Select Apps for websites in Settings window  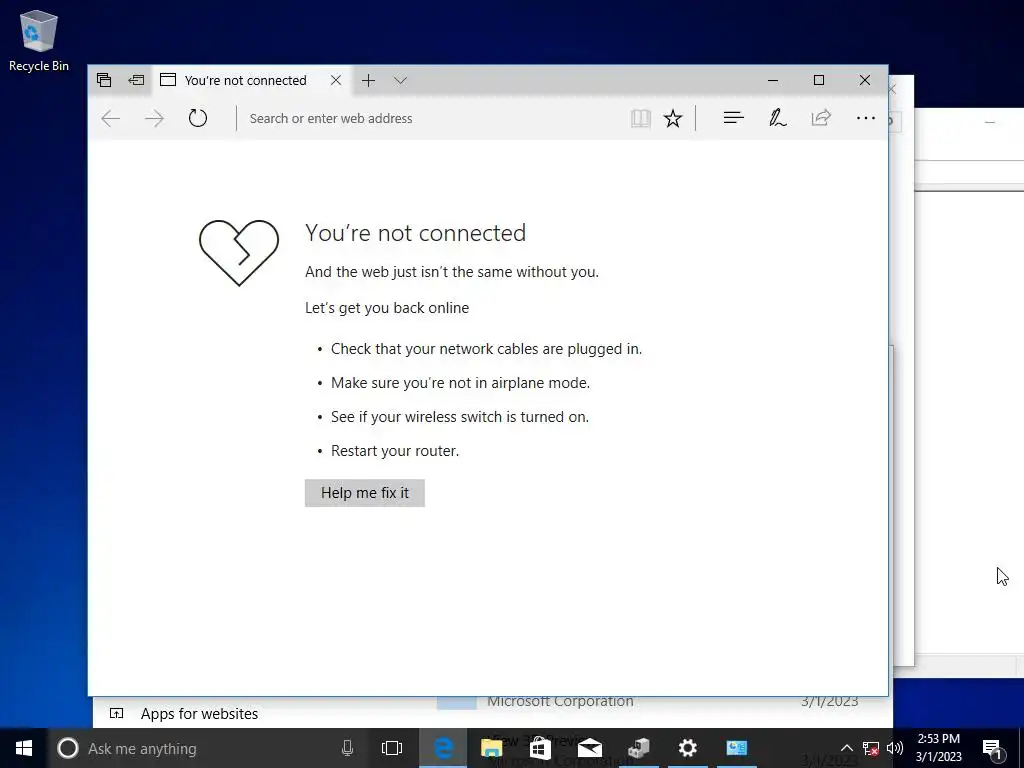coord(199,714)
